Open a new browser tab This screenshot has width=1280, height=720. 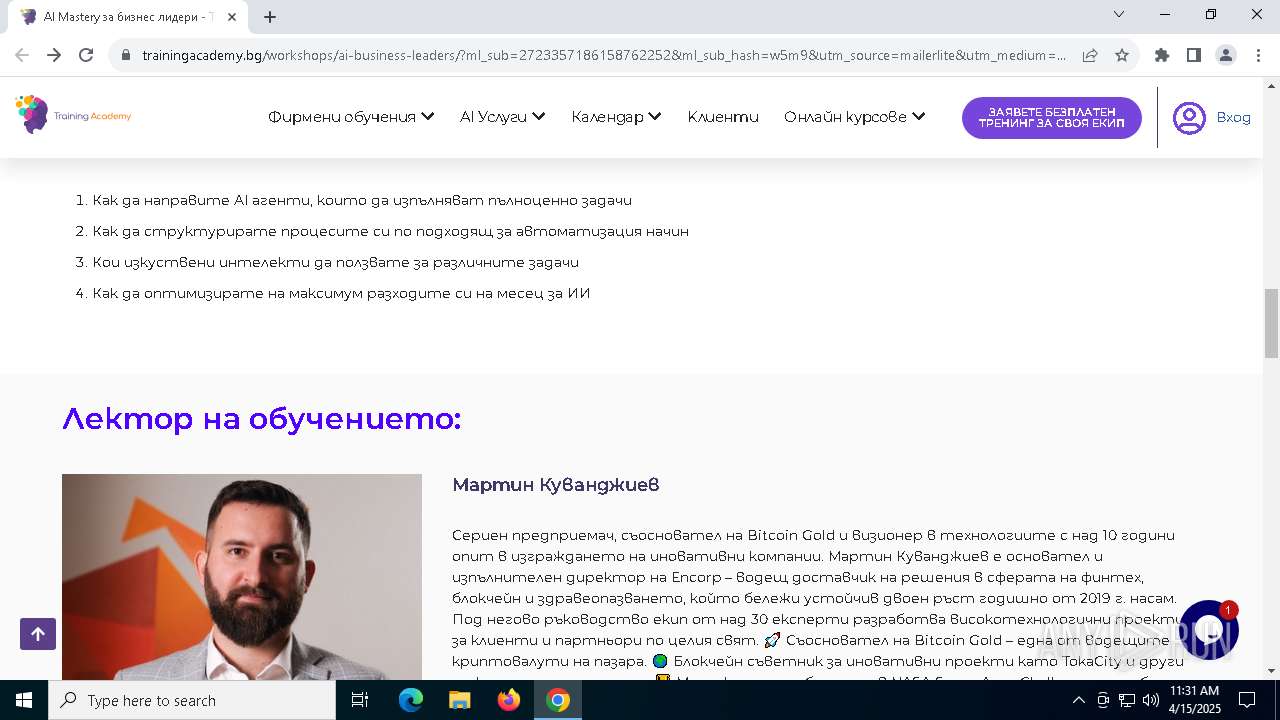click(270, 17)
